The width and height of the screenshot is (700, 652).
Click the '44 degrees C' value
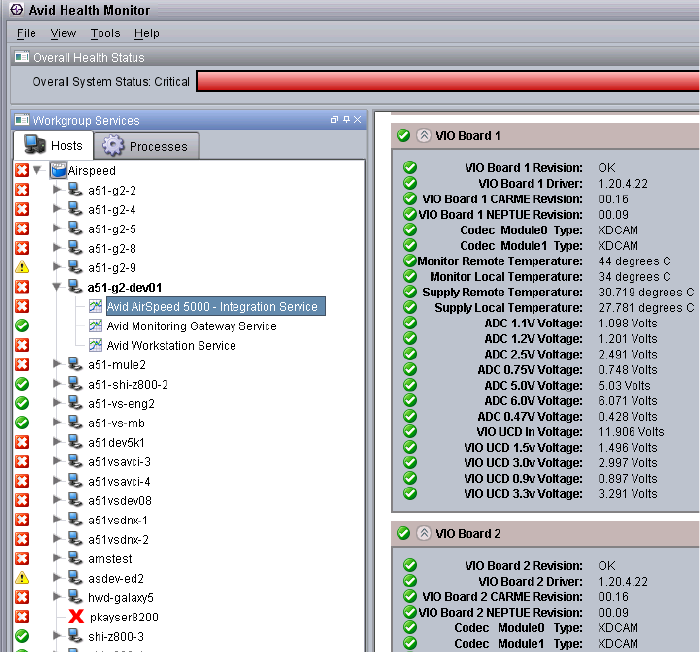tap(634, 261)
